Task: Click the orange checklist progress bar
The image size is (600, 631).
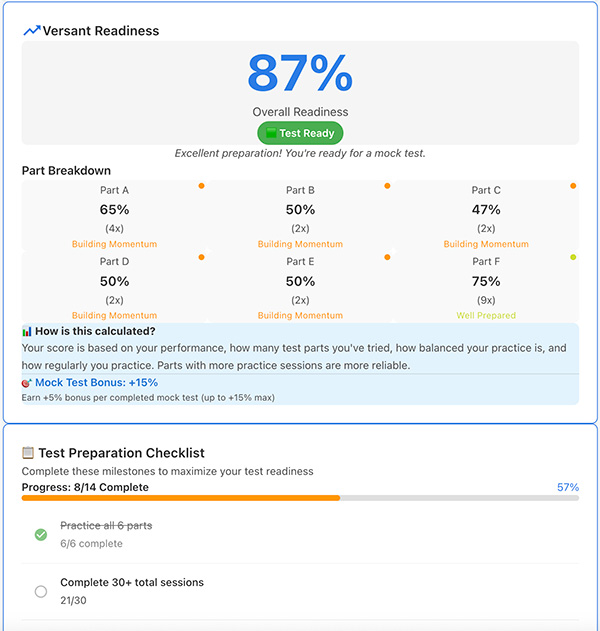Action: (x=180, y=497)
